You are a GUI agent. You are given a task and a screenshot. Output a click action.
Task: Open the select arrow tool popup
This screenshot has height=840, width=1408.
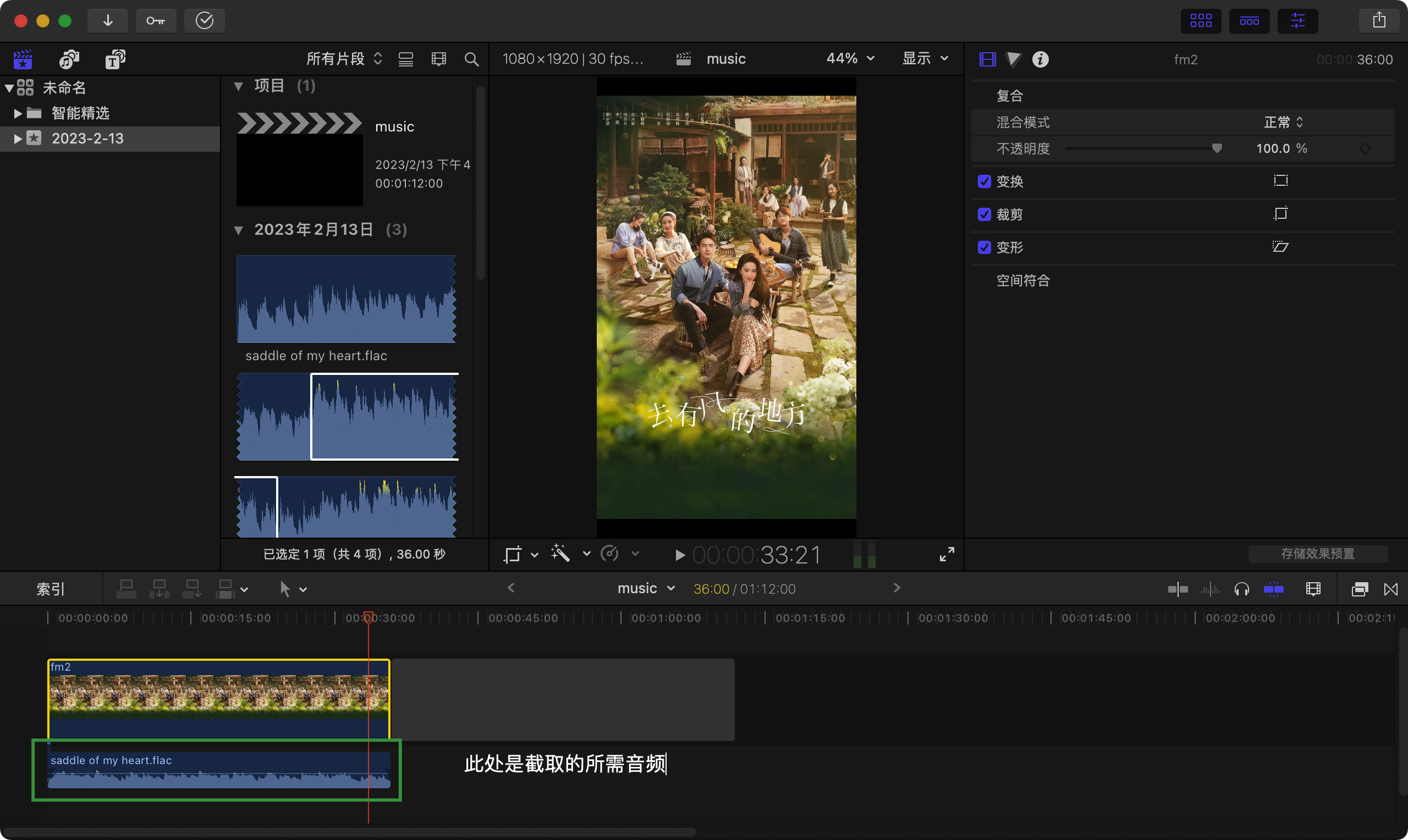(x=293, y=589)
